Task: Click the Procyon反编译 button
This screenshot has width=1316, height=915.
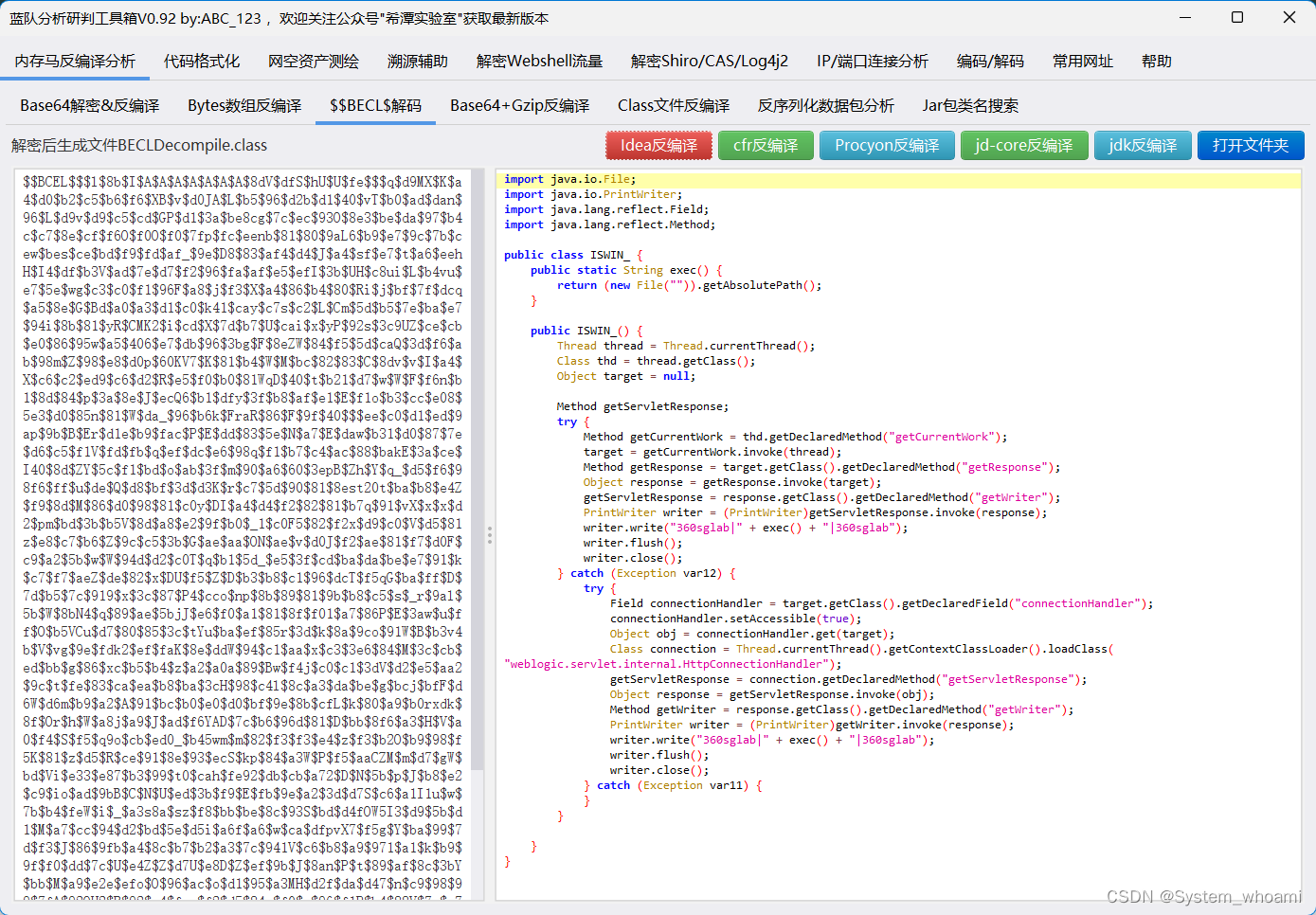Action: pyautogui.click(x=887, y=145)
